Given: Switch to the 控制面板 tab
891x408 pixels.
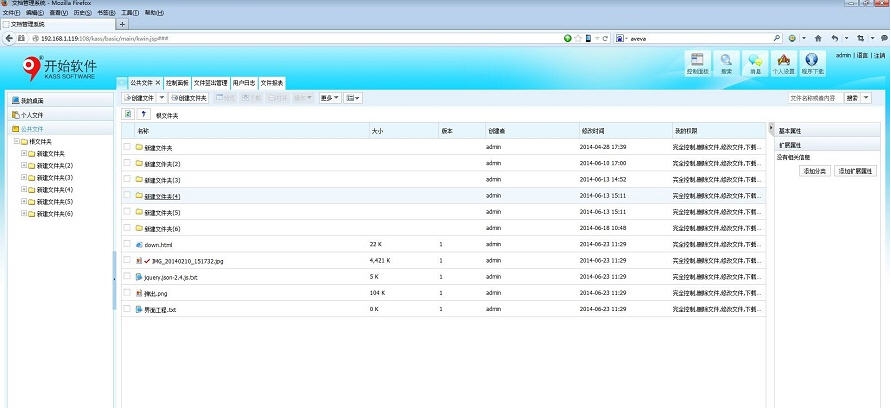Looking at the screenshot, I should [x=177, y=83].
